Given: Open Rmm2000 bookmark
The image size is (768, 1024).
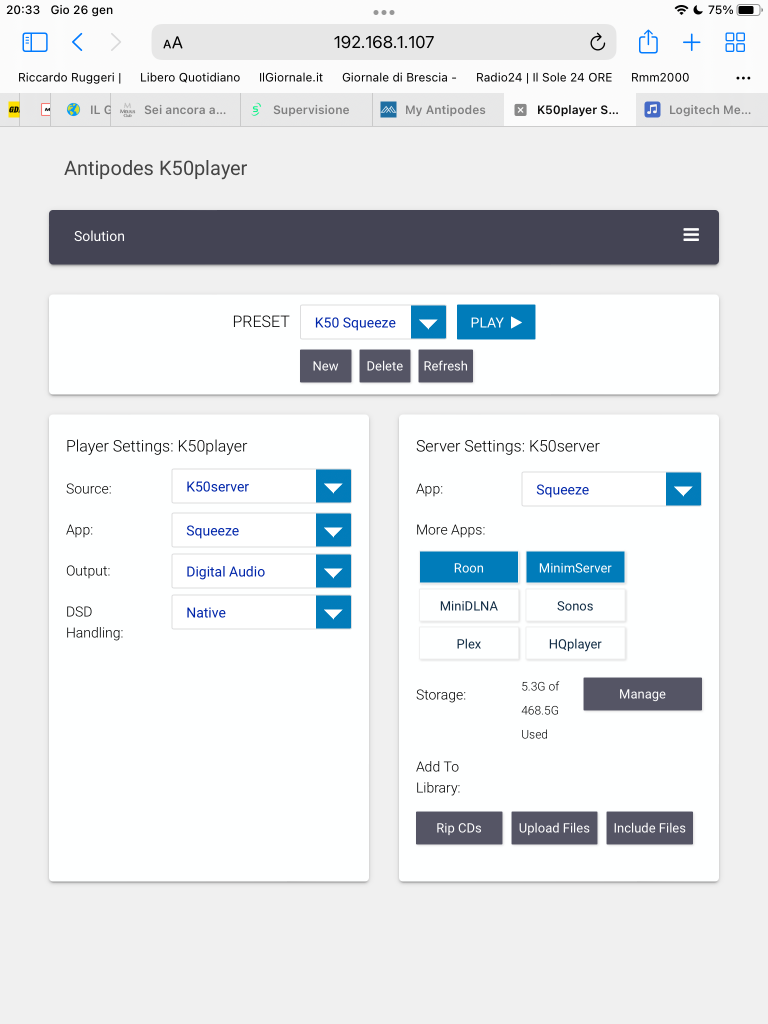Looking at the screenshot, I should point(660,77).
